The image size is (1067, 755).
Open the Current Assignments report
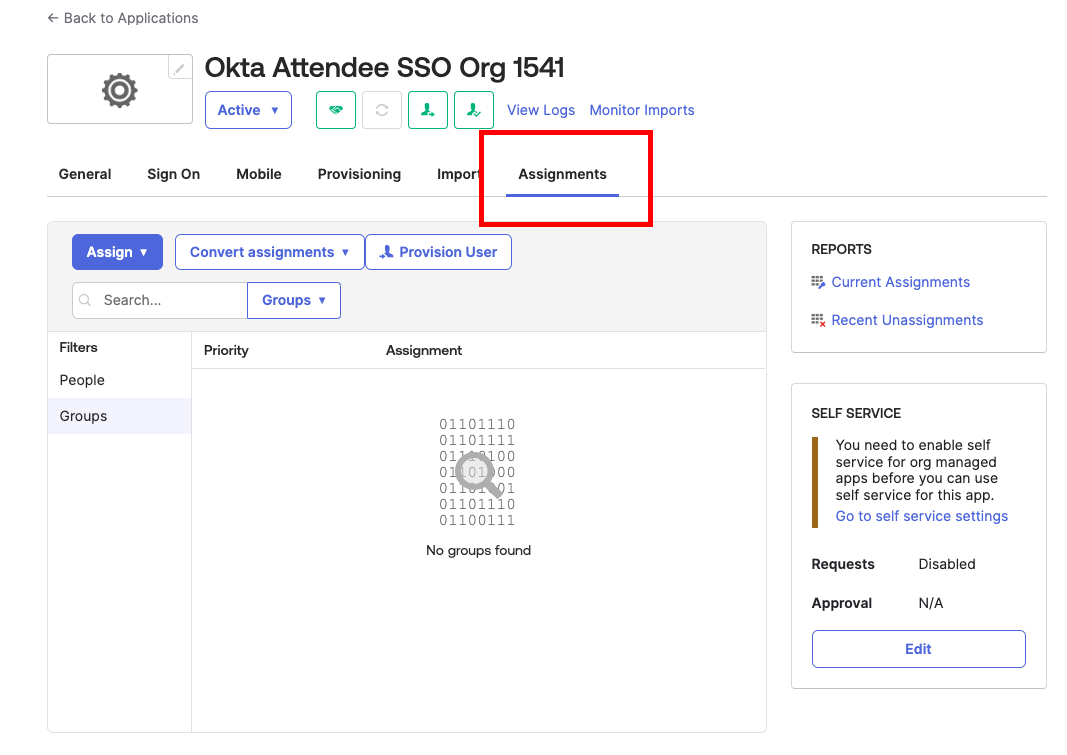(900, 282)
